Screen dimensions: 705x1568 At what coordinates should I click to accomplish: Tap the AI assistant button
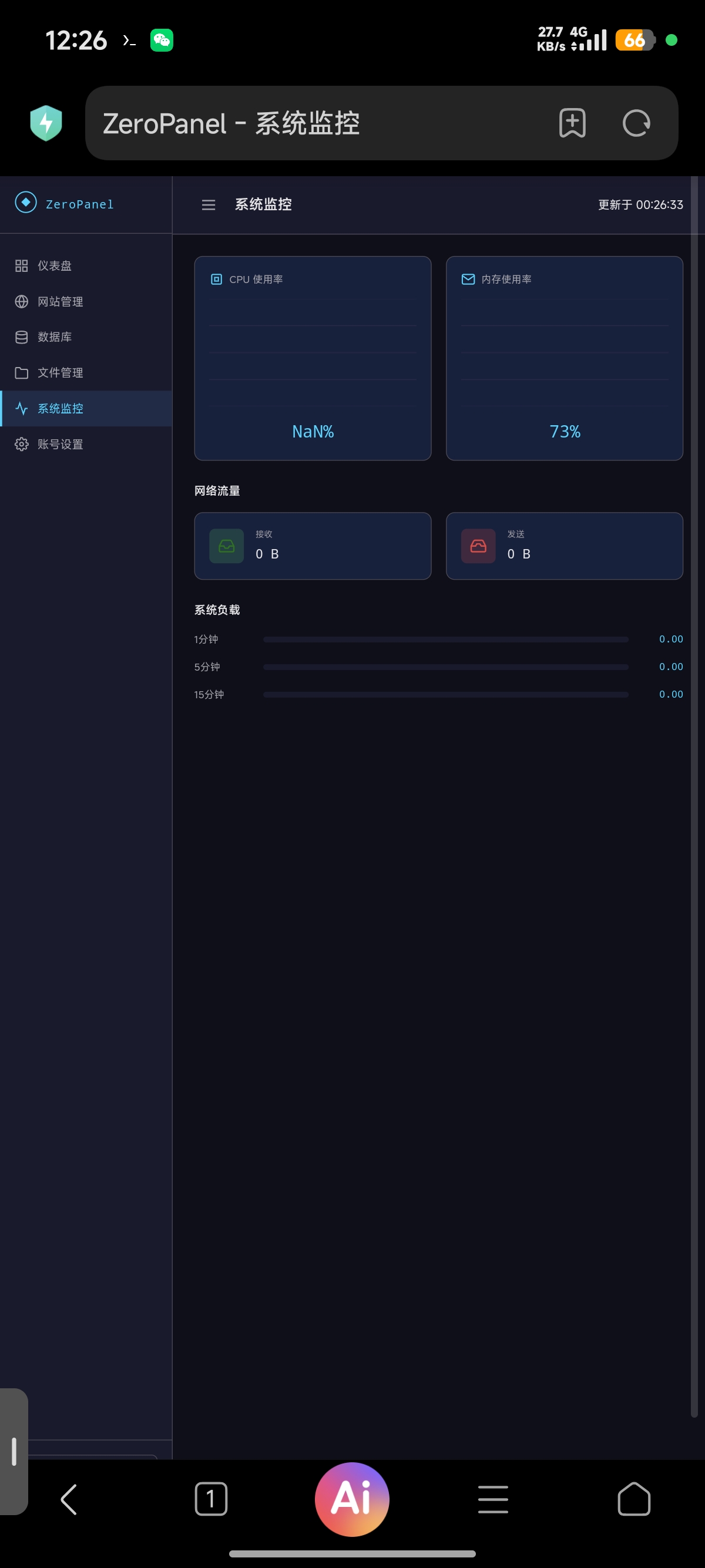coord(352,1499)
